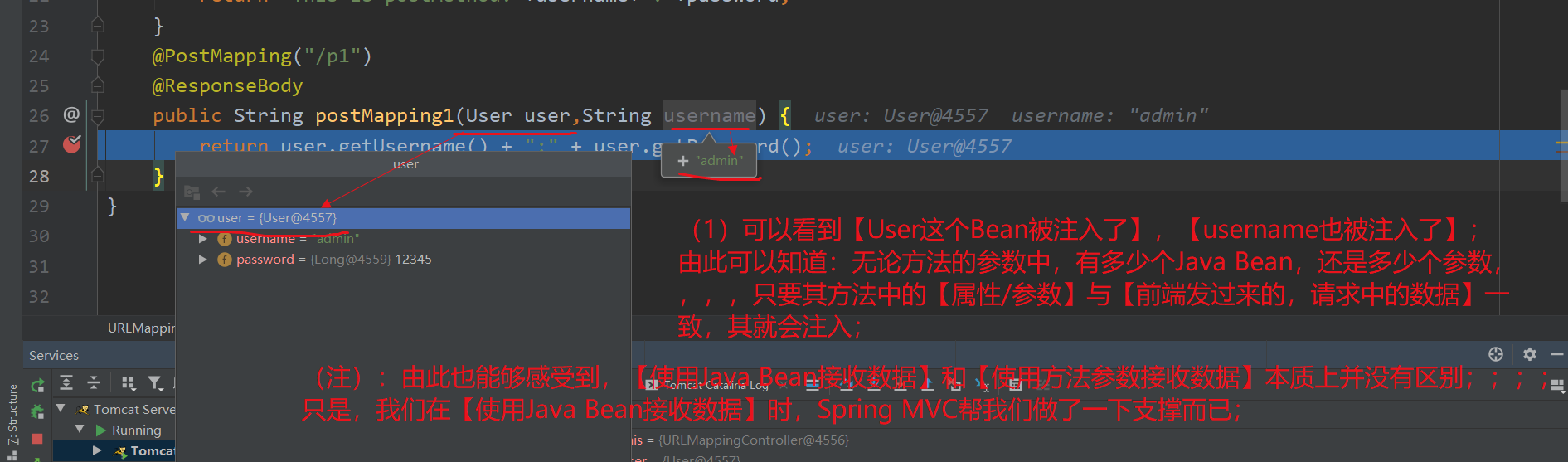This screenshot has height=462, width=1568.
Task: Click the debug rerun bug icon
Action: [37, 411]
